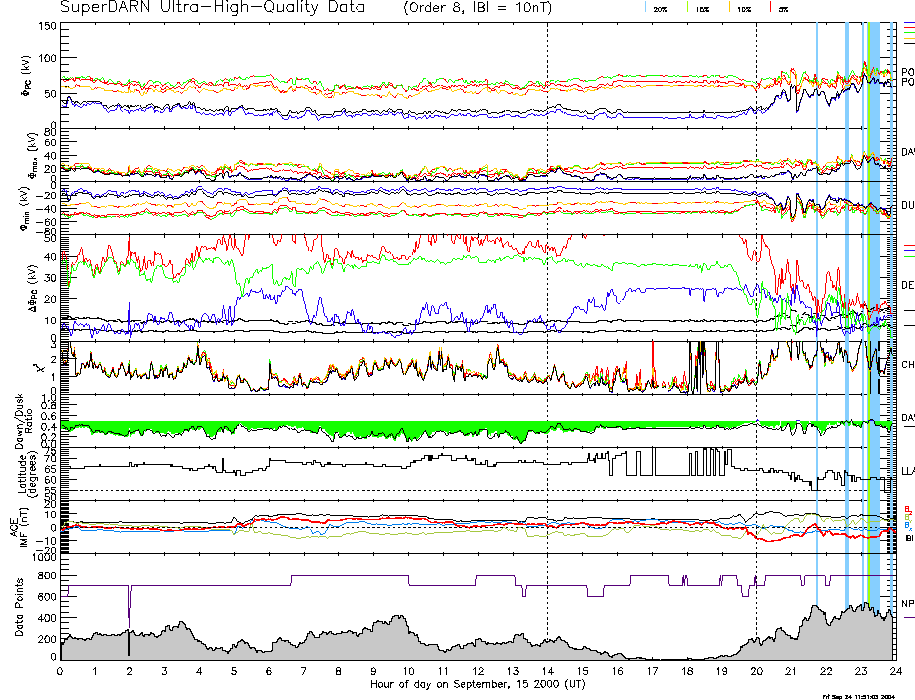Click the widest light-blue band near hour 23
The width and height of the screenshot is (915, 700).
click(874, 300)
